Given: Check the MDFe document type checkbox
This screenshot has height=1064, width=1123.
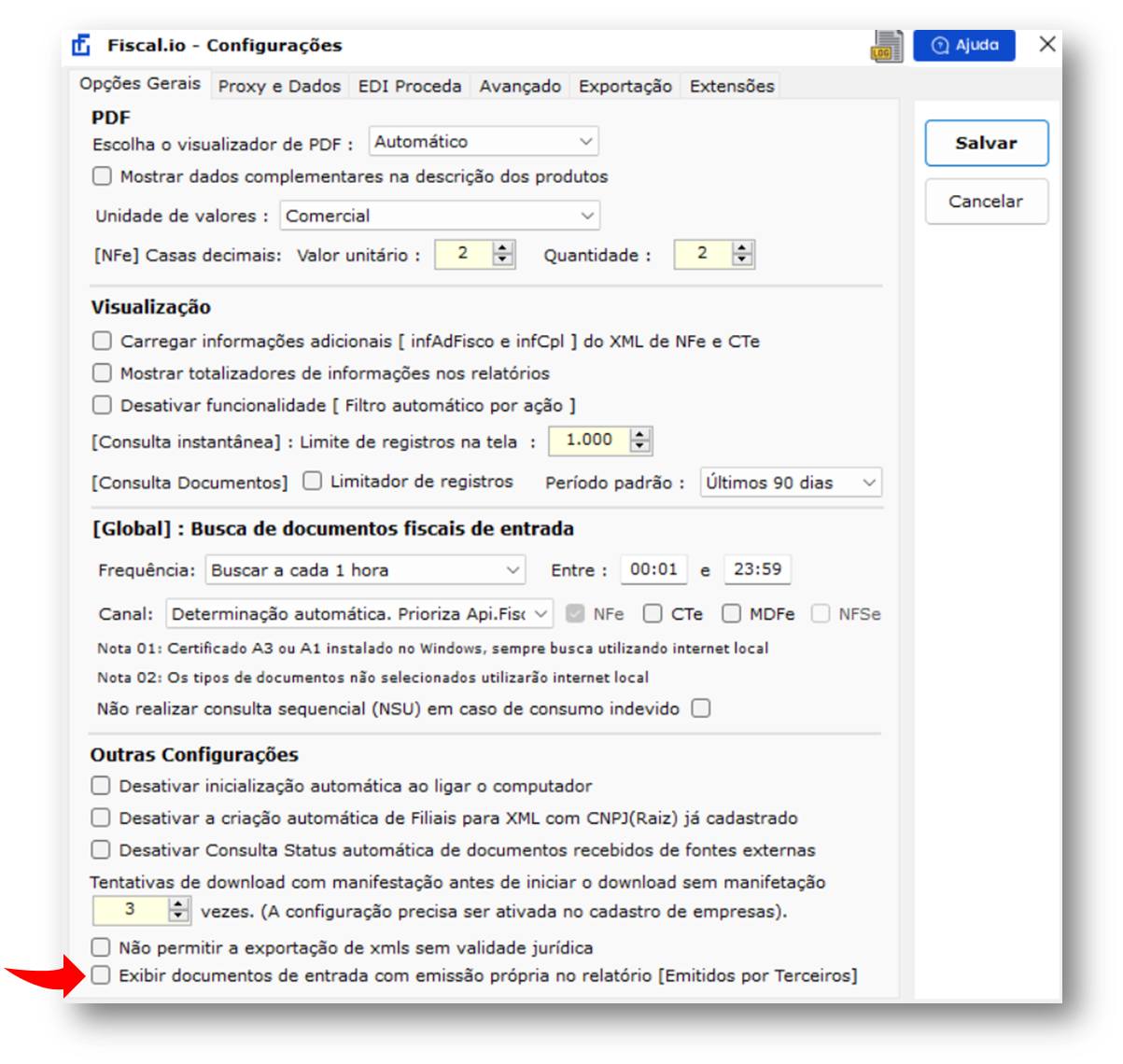Looking at the screenshot, I should click(731, 613).
